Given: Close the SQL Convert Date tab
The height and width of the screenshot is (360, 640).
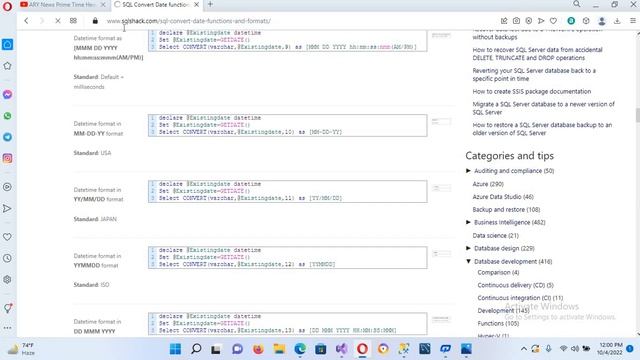Looking at the screenshot, I should 196,4.
